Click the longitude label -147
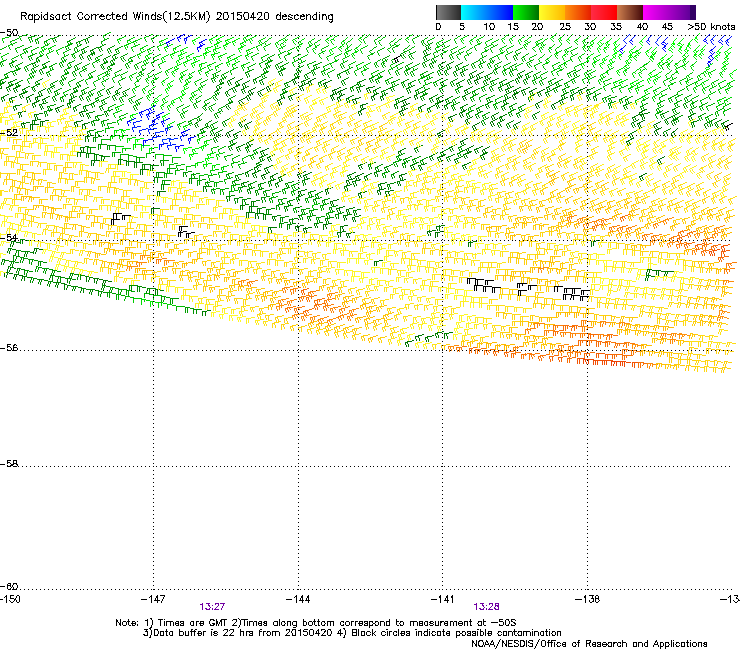Viewport: 740px width, 650px height. click(153, 599)
